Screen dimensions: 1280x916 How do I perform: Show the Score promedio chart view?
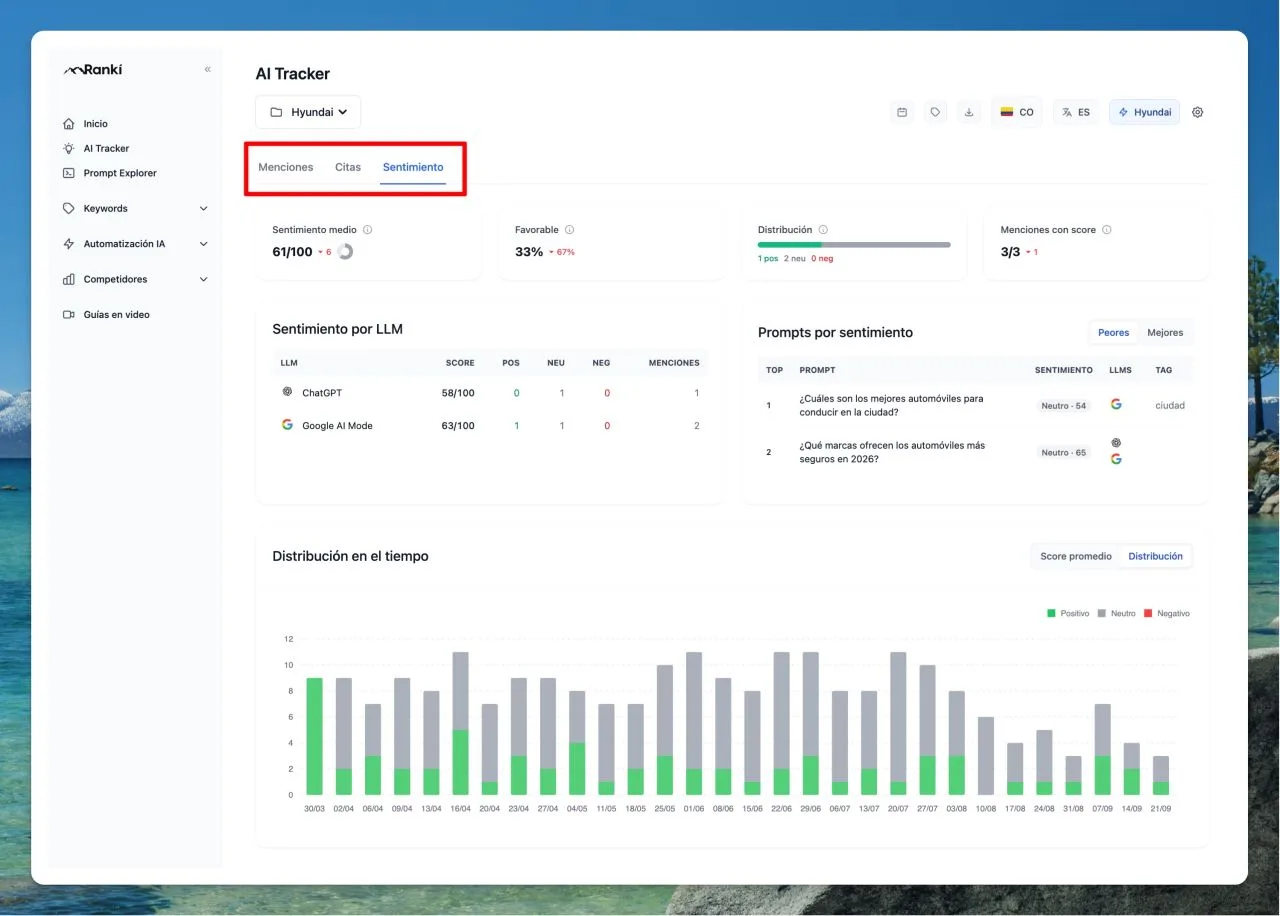point(1076,556)
